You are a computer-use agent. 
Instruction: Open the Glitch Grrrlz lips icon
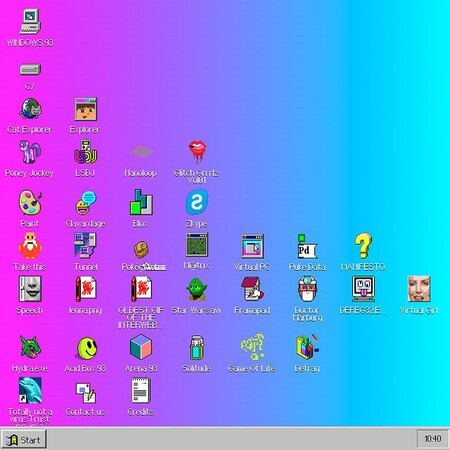(197, 152)
